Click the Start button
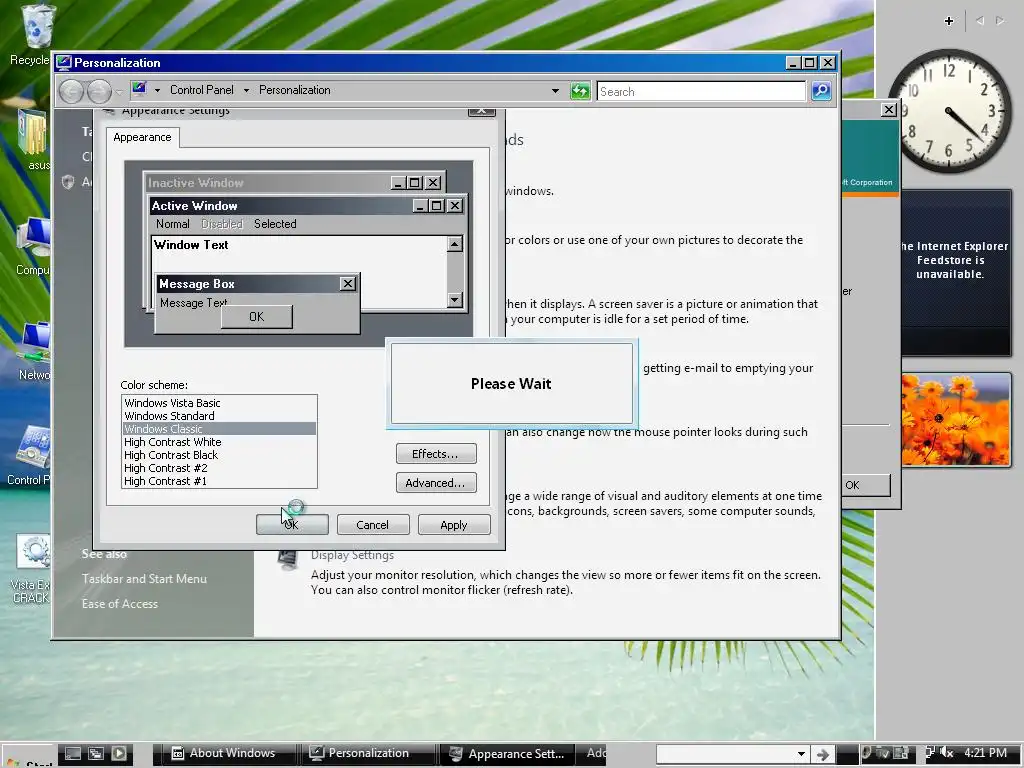The width and height of the screenshot is (1024, 768). [28, 758]
